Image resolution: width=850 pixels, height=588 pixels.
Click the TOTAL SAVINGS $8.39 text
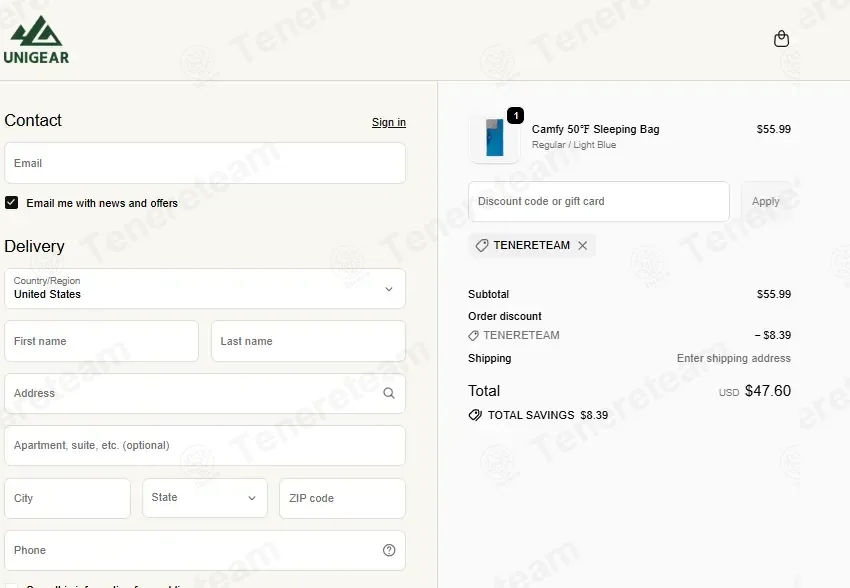[548, 415]
